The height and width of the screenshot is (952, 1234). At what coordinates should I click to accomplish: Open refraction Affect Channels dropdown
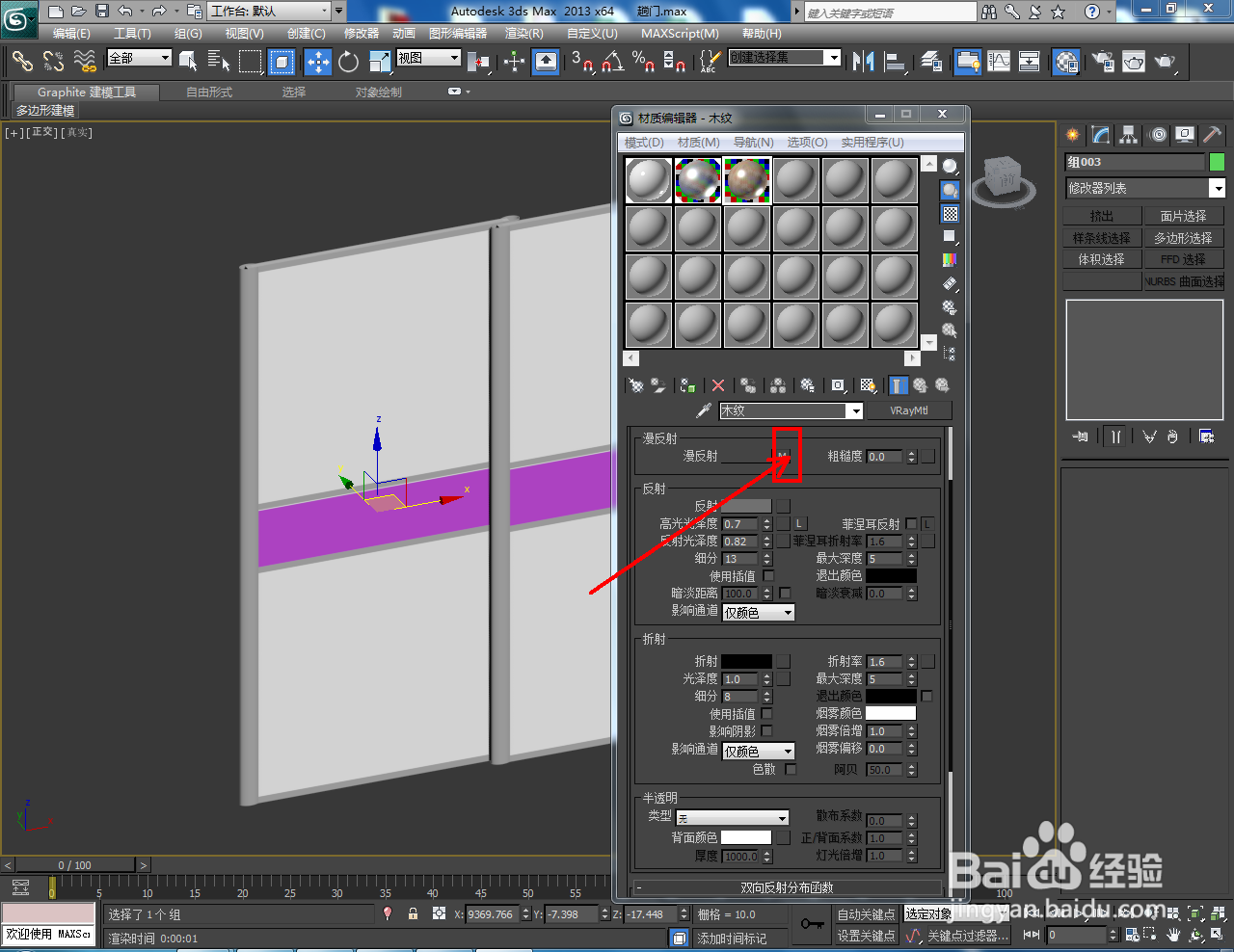click(758, 751)
